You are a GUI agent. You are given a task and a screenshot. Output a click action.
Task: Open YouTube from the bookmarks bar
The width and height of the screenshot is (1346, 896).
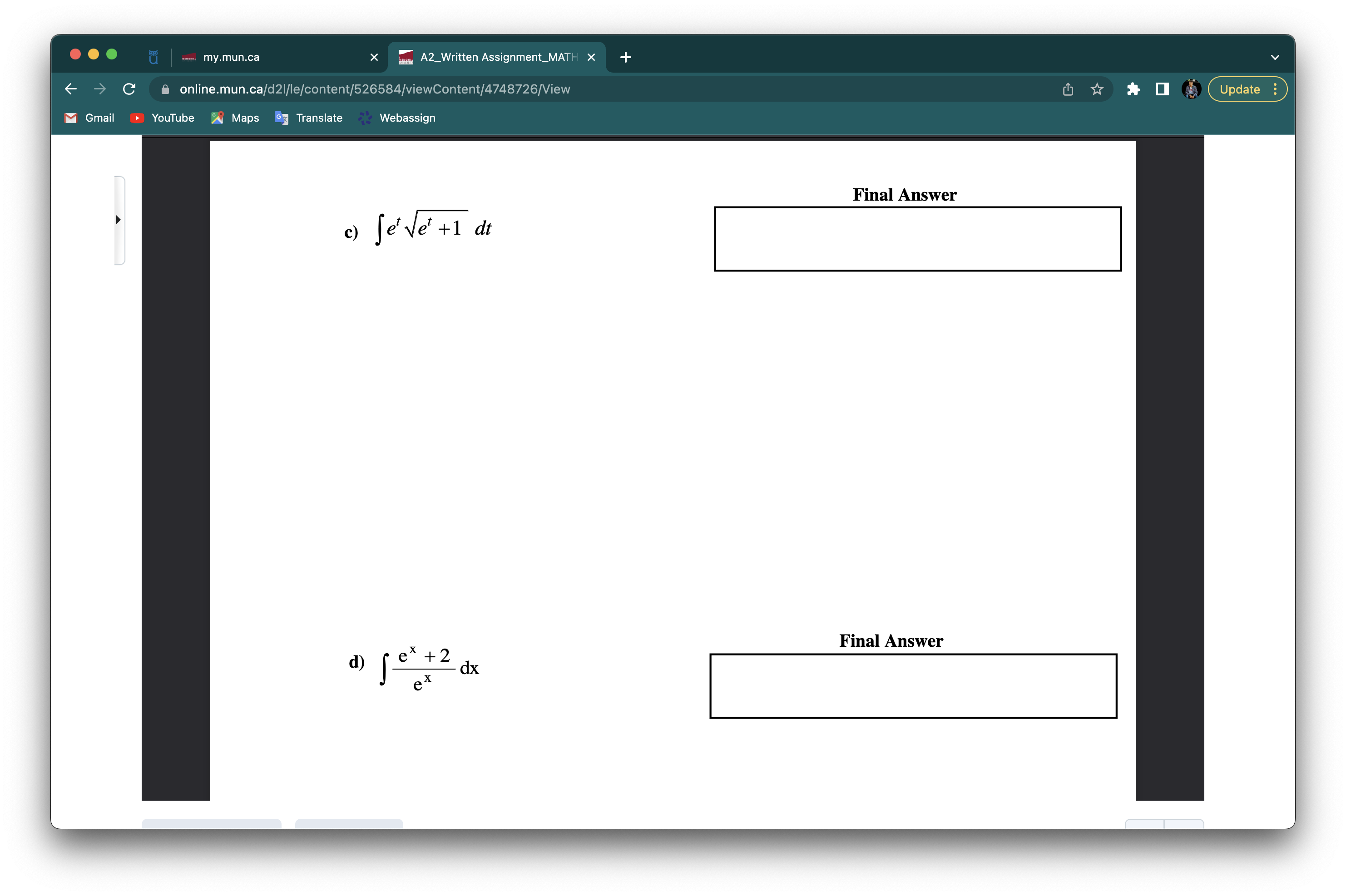pos(162,118)
